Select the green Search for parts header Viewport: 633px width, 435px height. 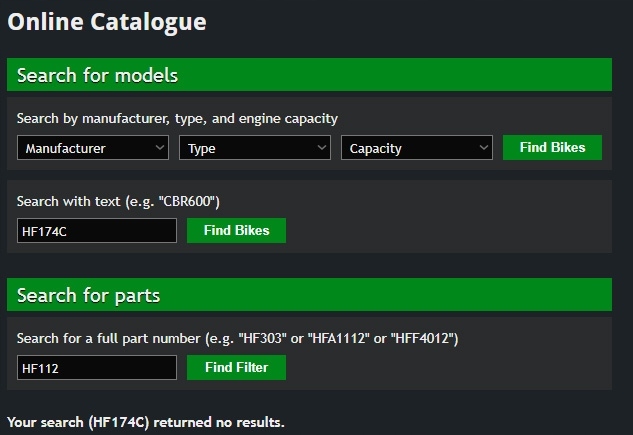pyautogui.click(x=308, y=295)
